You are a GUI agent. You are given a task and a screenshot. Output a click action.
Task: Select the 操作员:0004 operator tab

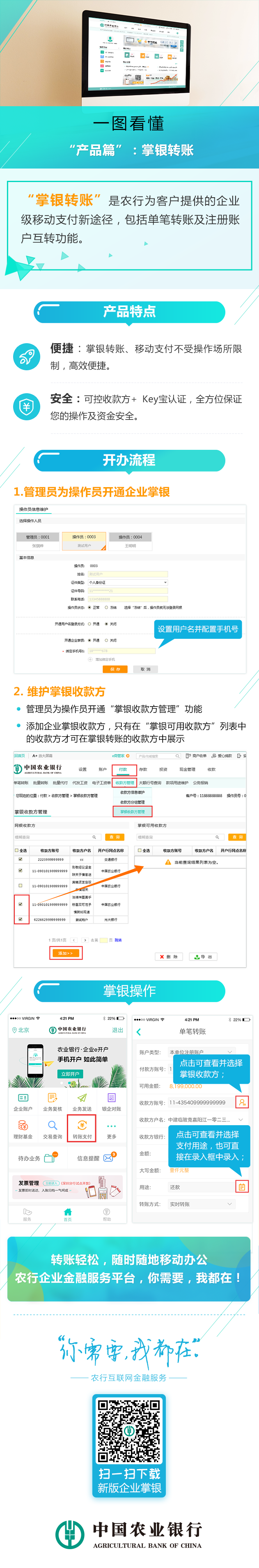coord(130,540)
